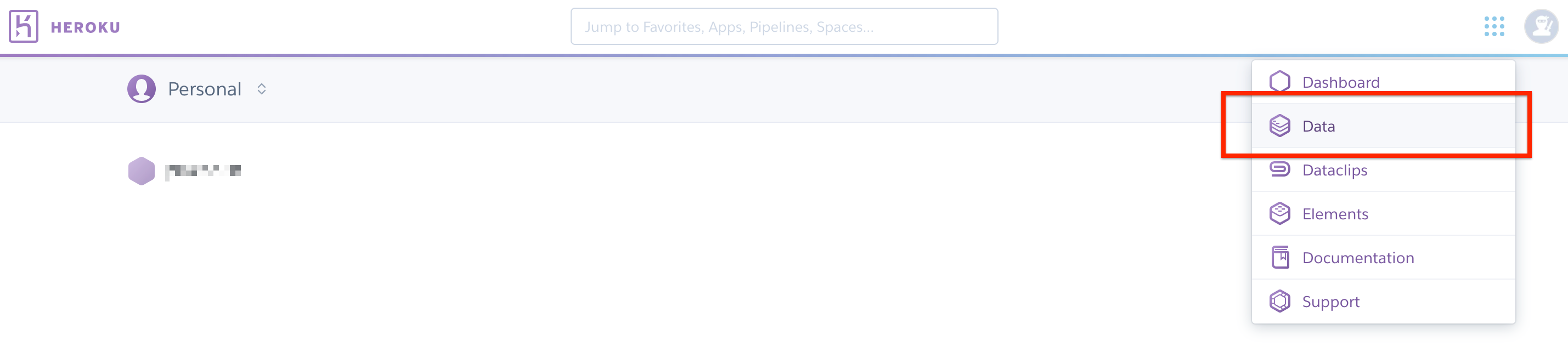Screen dimensions: 1568x352
Task: Click the Dashboard hexagon icon
Action: pos(1279,82)
